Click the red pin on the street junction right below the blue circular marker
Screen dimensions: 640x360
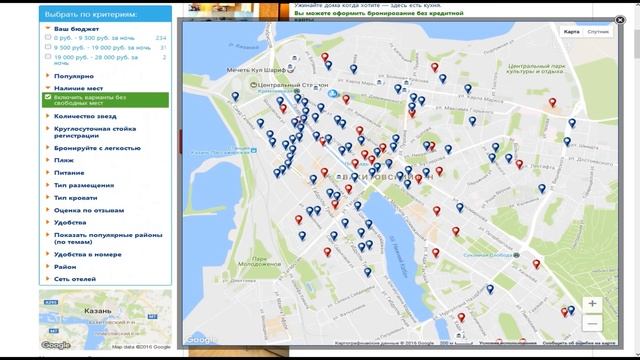tap(346, 99)
